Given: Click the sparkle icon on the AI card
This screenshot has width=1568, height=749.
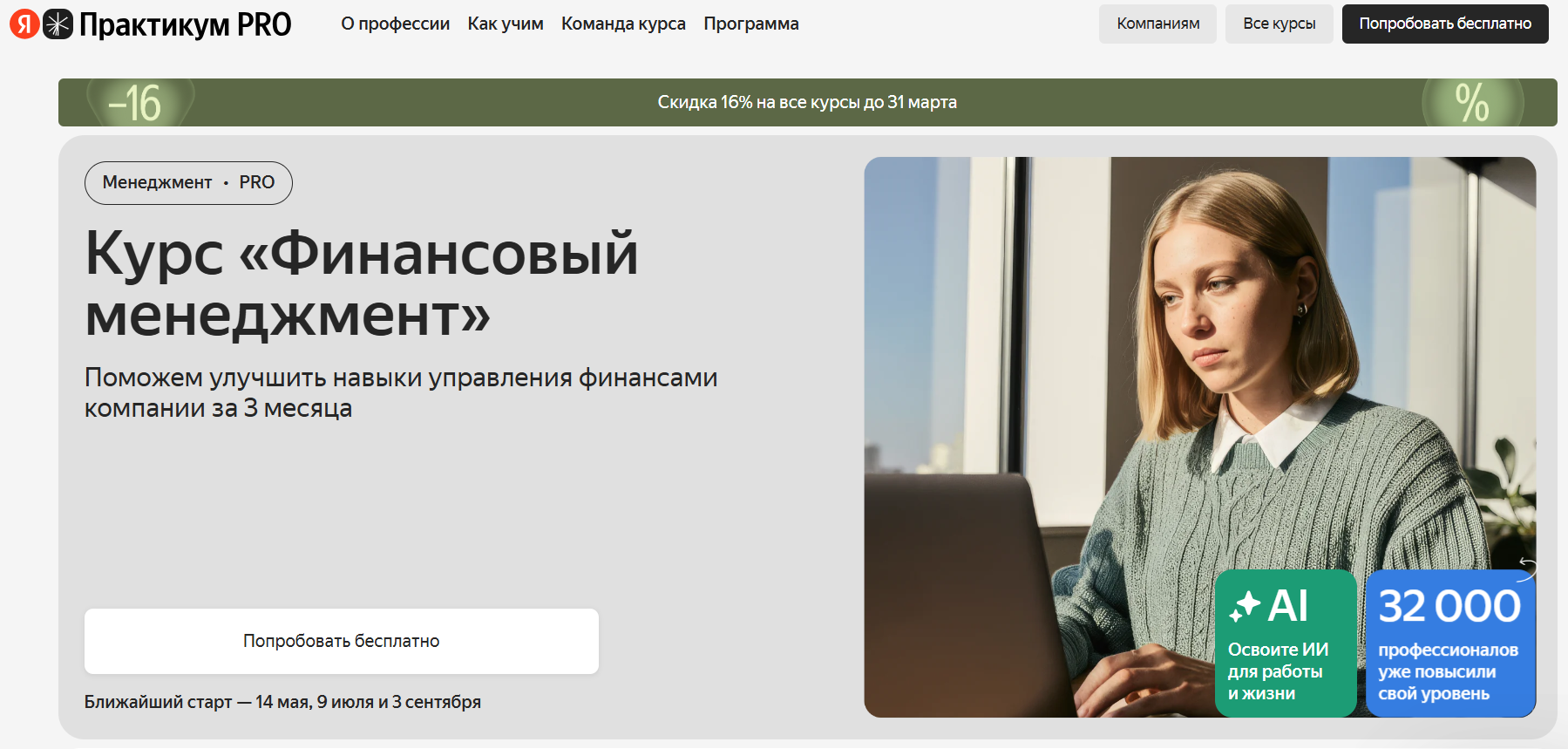Looking at the screenshot, I should [1245, 606].
